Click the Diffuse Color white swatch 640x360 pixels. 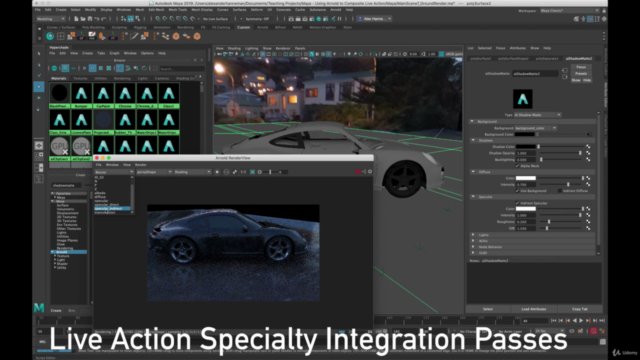tap(525, 178)
